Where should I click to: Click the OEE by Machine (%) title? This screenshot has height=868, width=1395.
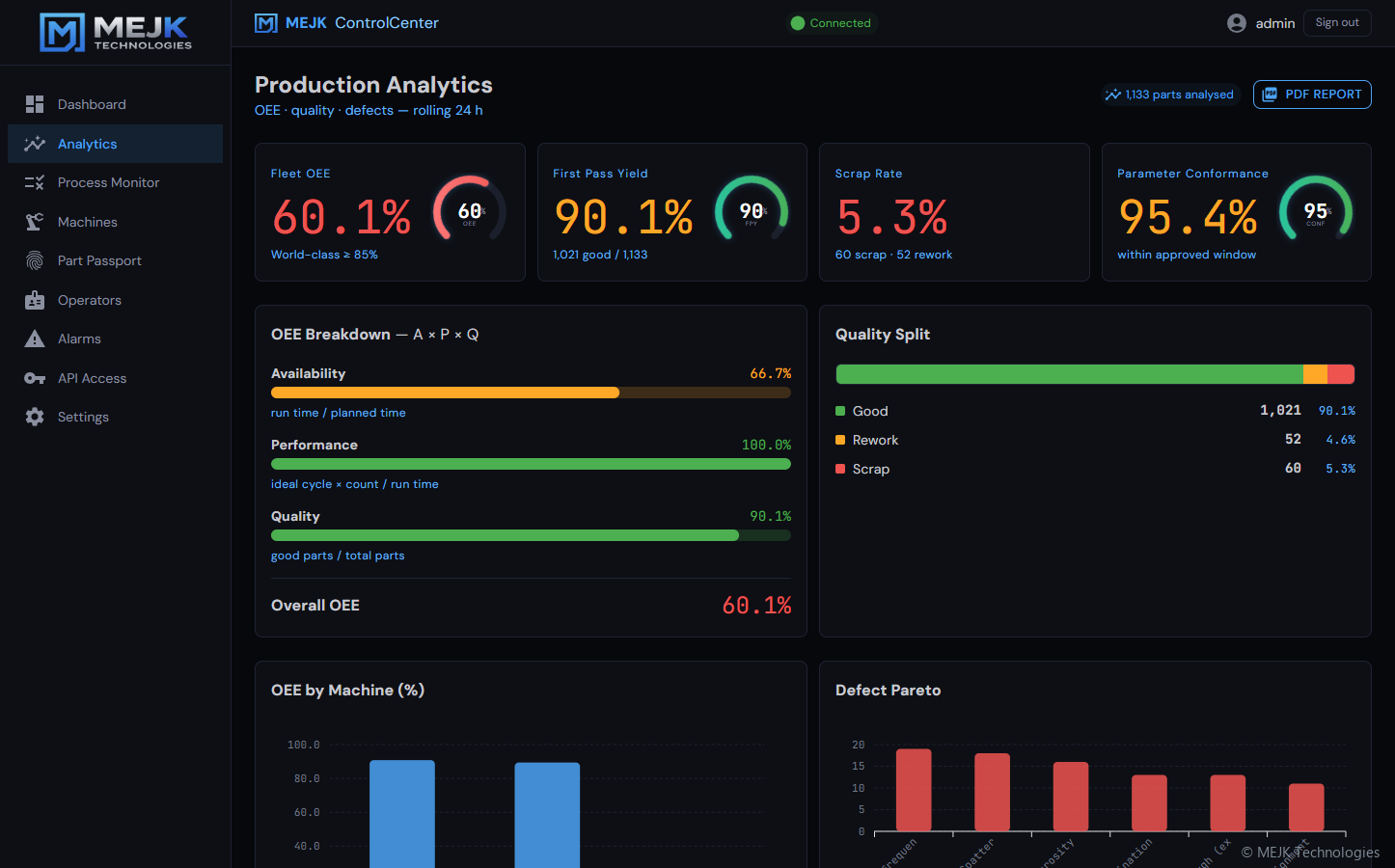coord(347,691)
